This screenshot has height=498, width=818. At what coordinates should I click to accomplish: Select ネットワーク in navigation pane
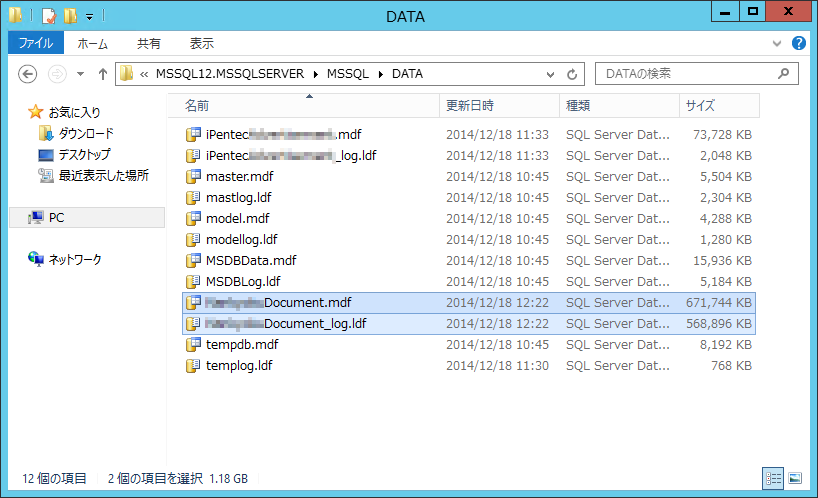pos(75,259)
